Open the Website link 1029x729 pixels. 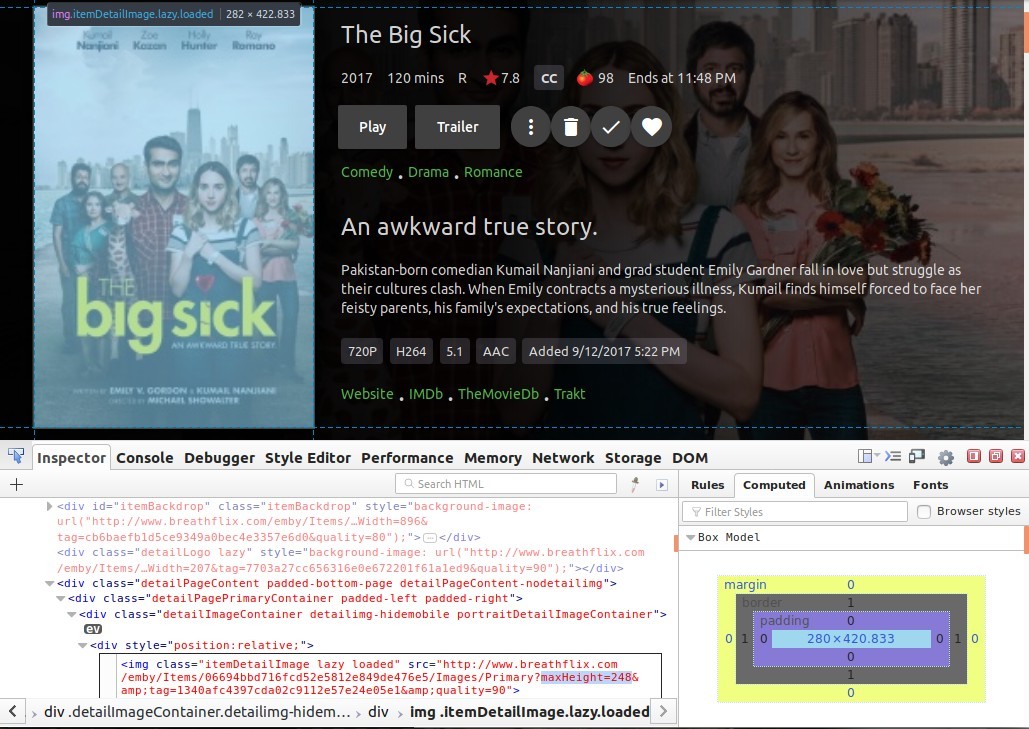click(367, 394)
